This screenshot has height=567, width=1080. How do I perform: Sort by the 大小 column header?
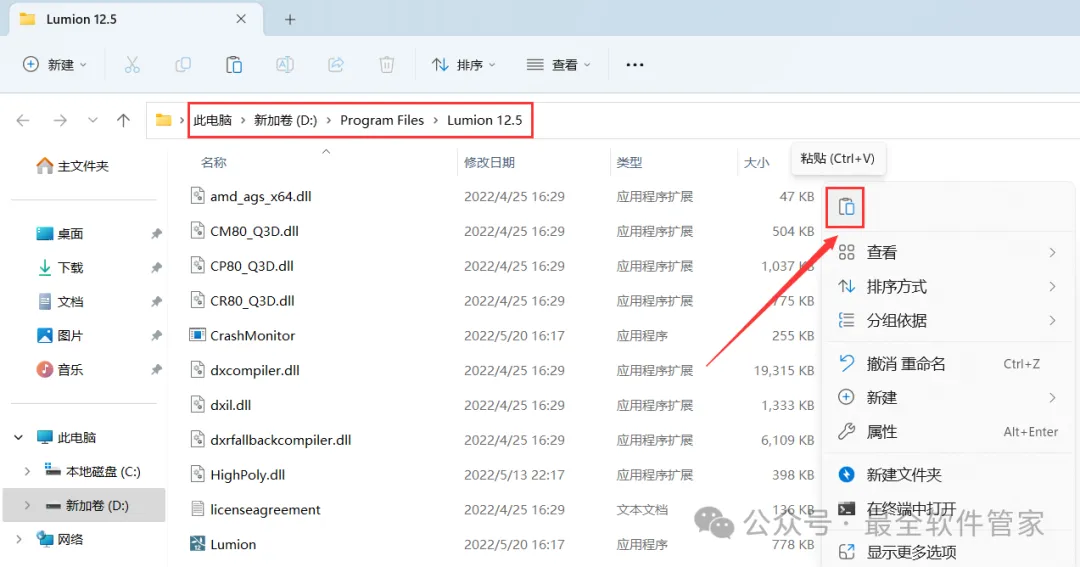(756, 163)
